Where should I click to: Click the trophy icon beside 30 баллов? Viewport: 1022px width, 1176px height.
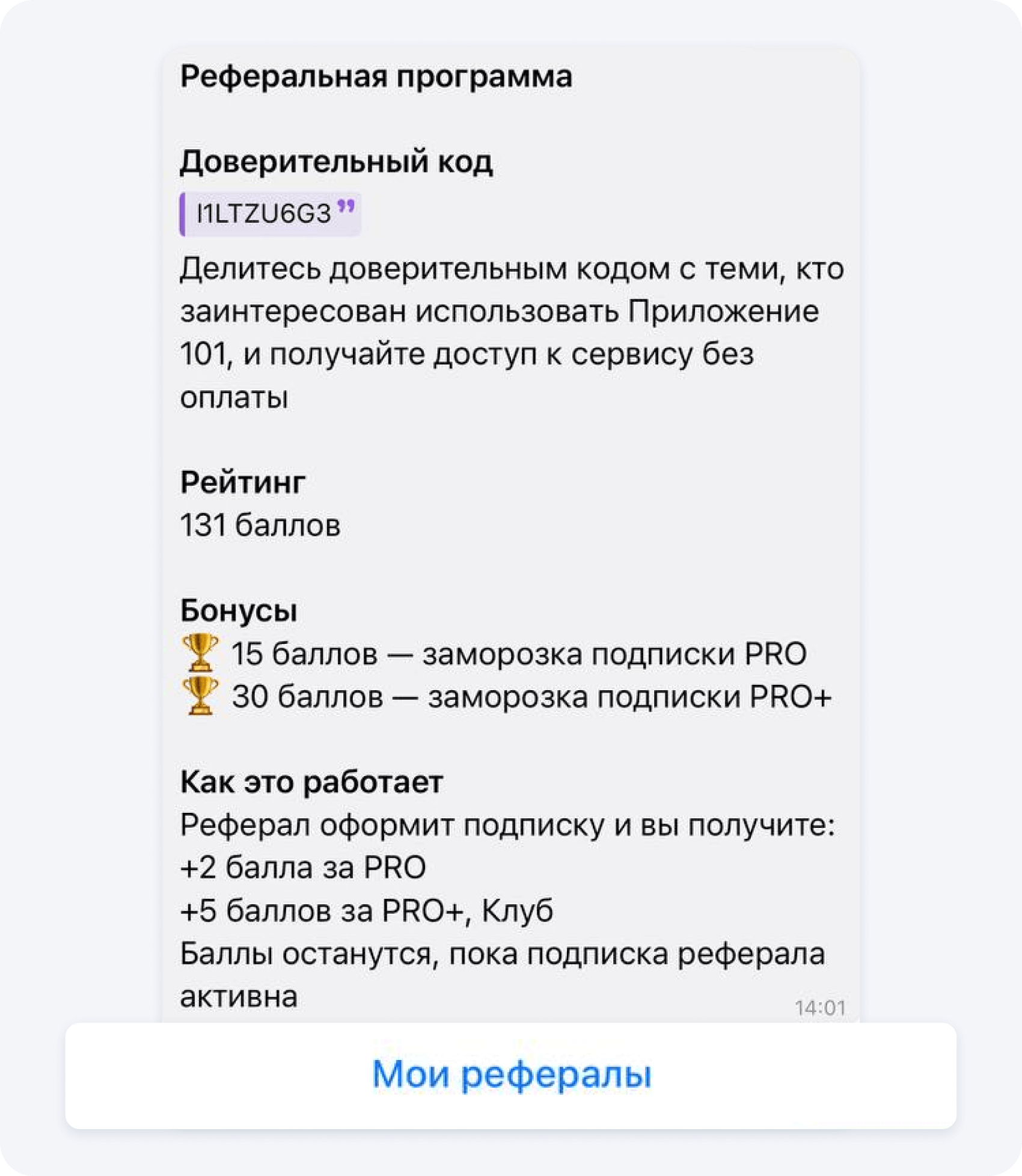pyautogui.click(x=200, y=696)
